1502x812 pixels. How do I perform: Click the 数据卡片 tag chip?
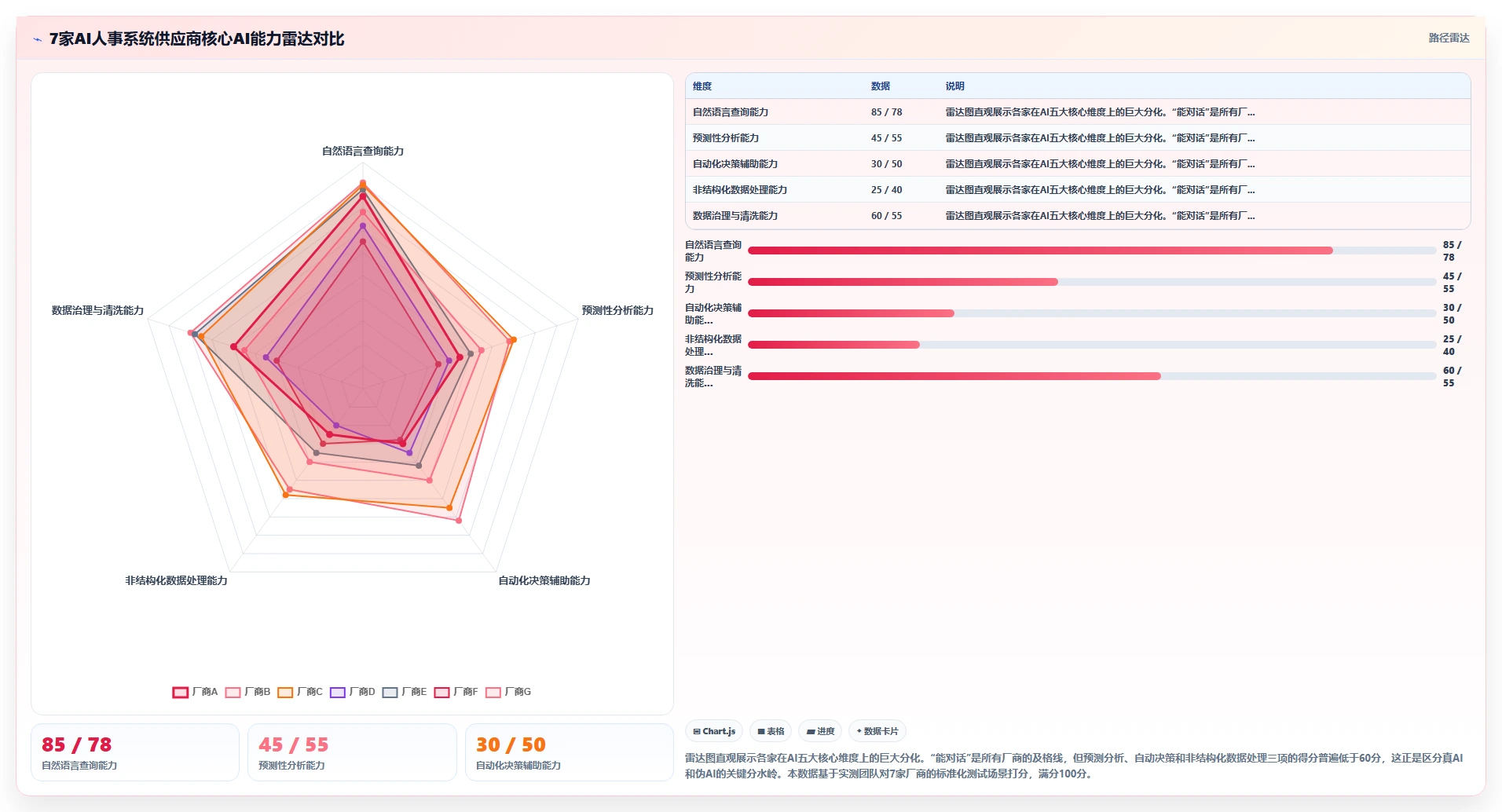(877, 731)
